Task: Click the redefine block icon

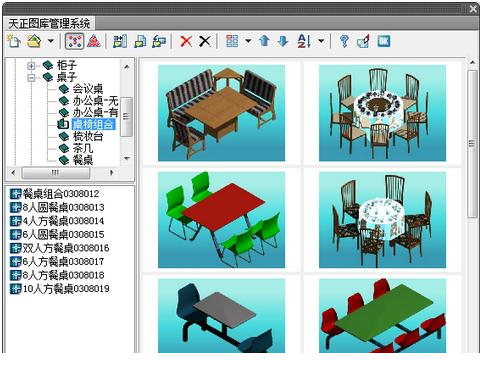Action: (x=159, y=41)
